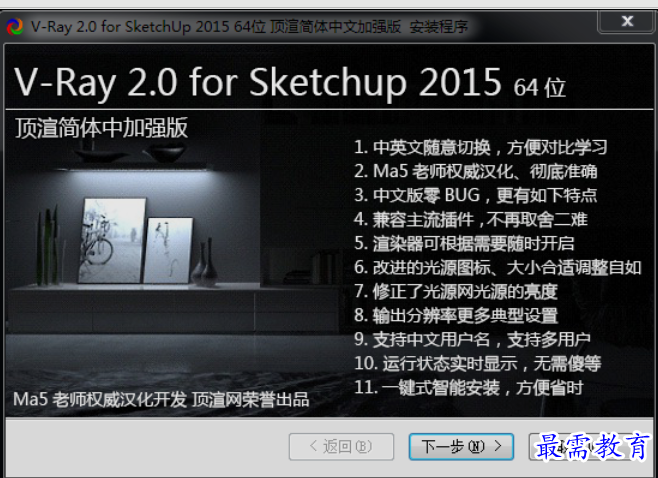Click the credit text Ma5 老师权威汉化开发

[x=100, y=399]
